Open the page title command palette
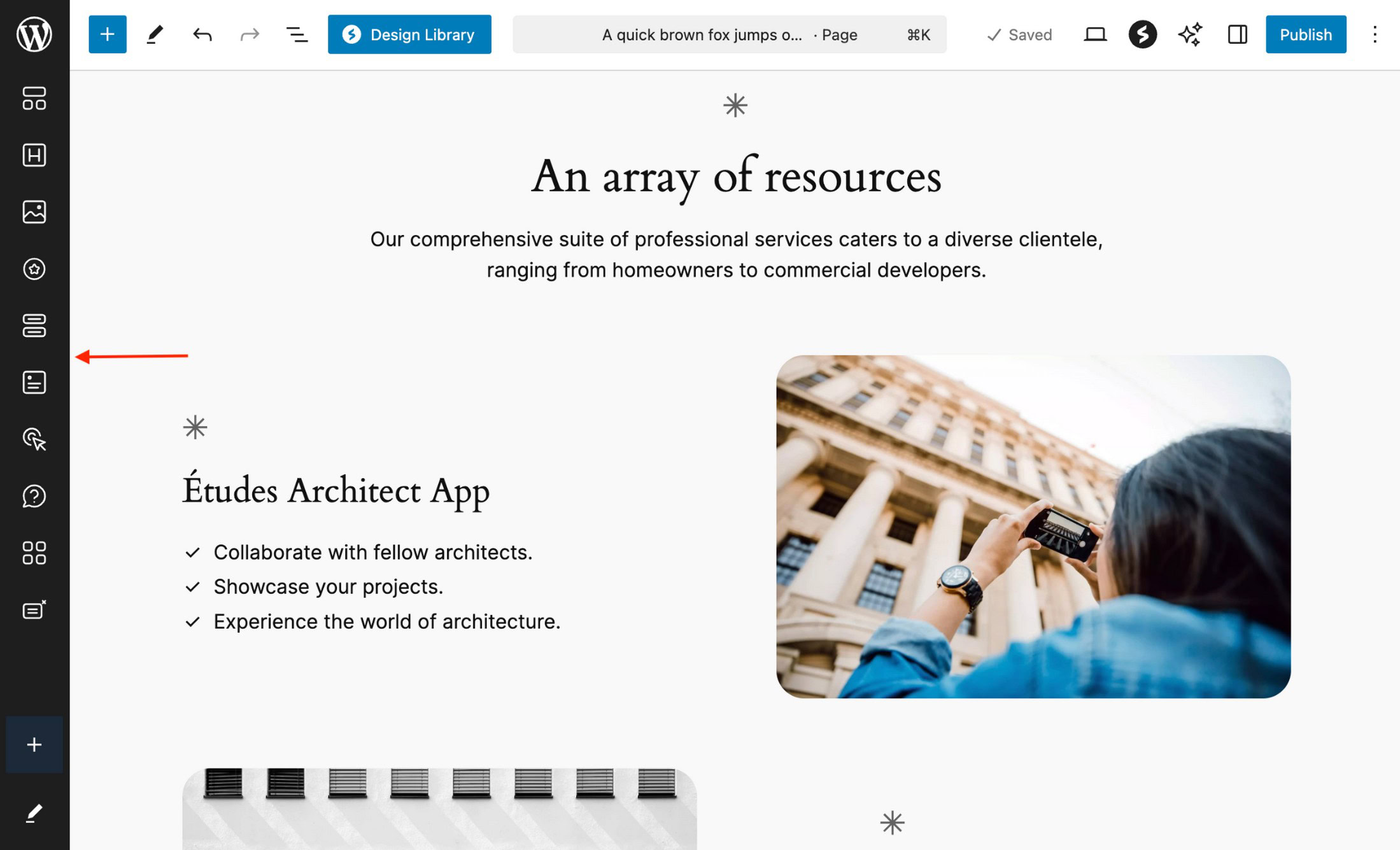1400x850 pixels. coord(729,34)
